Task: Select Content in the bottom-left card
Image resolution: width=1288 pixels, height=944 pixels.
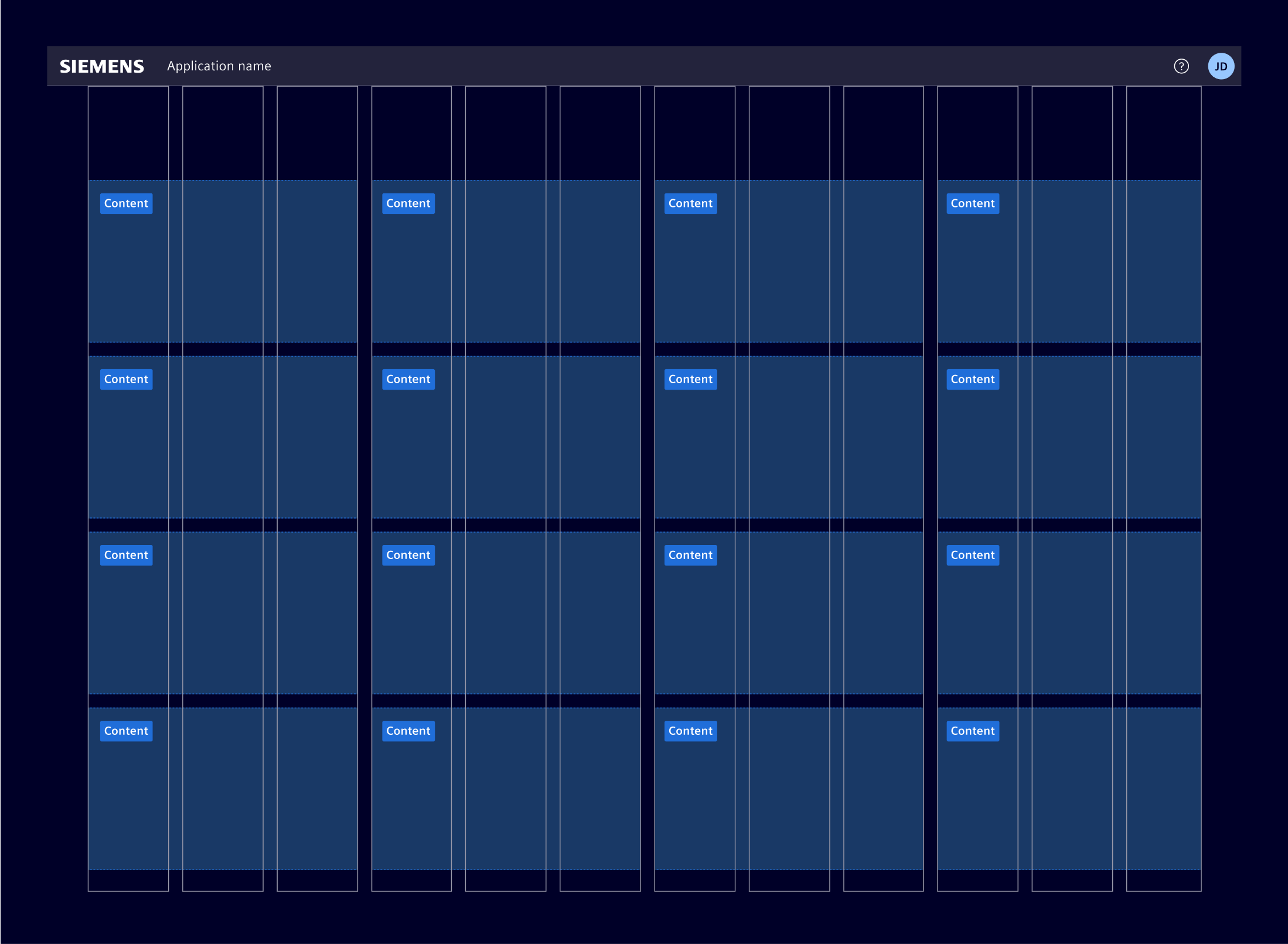Action: tap(126, 731)
